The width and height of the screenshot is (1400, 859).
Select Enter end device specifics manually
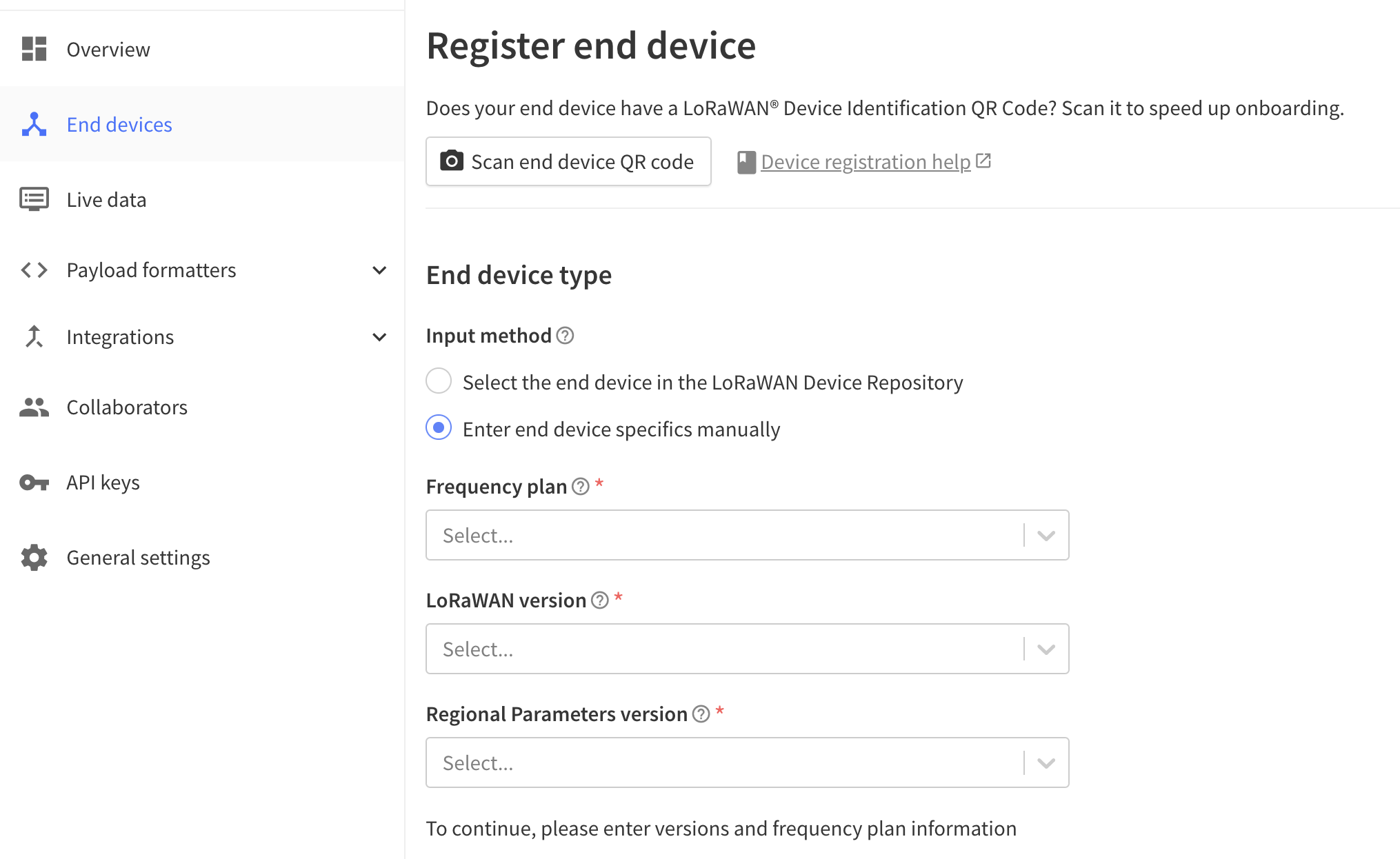tap(439, 428)
